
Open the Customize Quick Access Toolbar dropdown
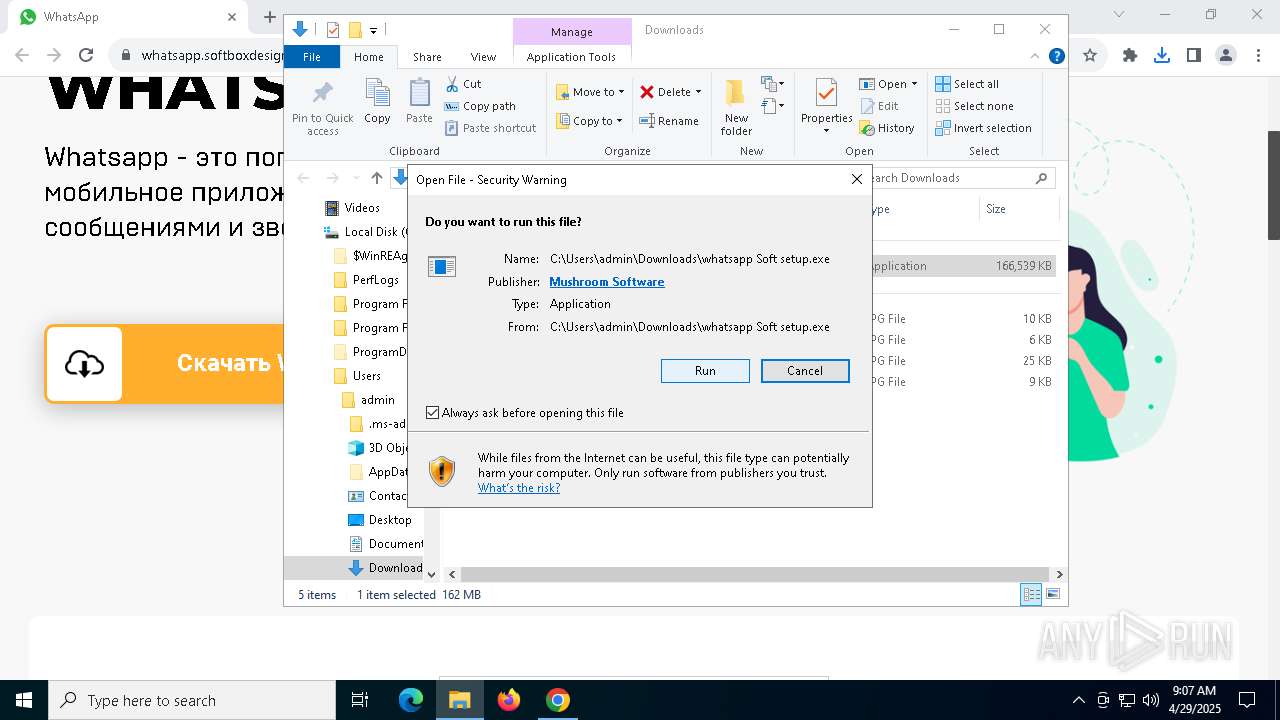(x=373, y=31)
